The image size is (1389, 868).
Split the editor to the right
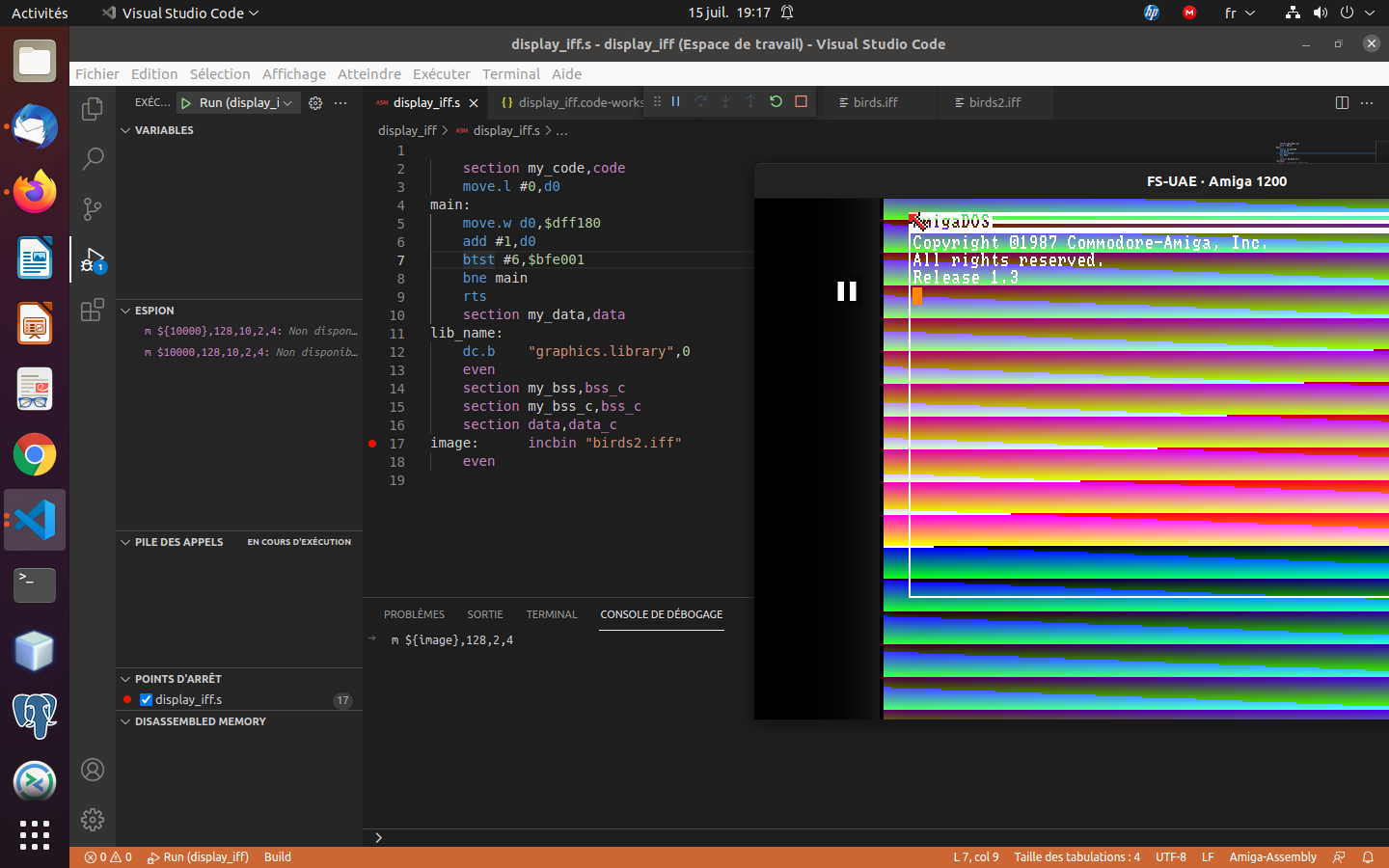1342,102
